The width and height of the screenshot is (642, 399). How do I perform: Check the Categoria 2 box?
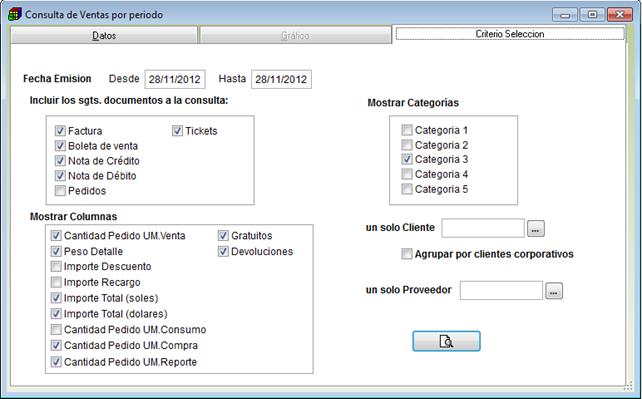(x=407, y=145)
